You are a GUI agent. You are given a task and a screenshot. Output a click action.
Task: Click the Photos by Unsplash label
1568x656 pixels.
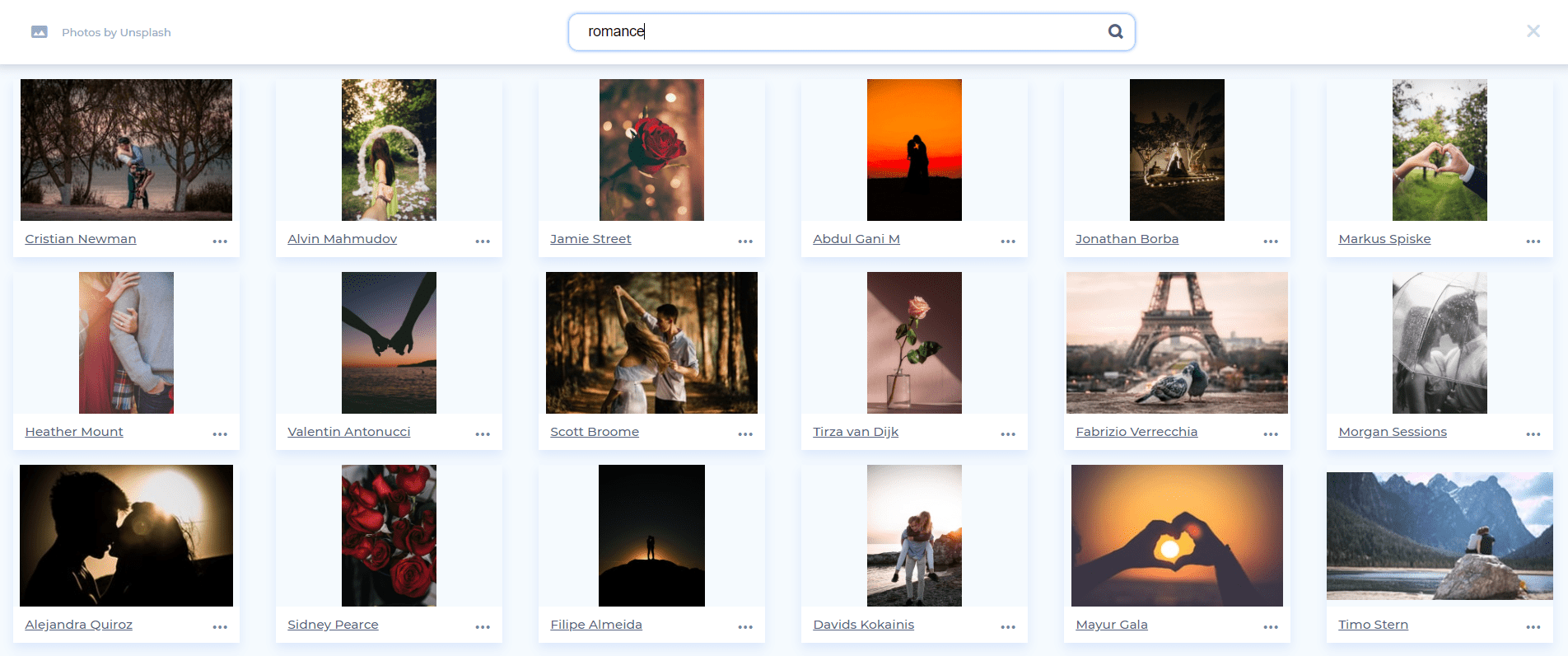click(116, 32)
